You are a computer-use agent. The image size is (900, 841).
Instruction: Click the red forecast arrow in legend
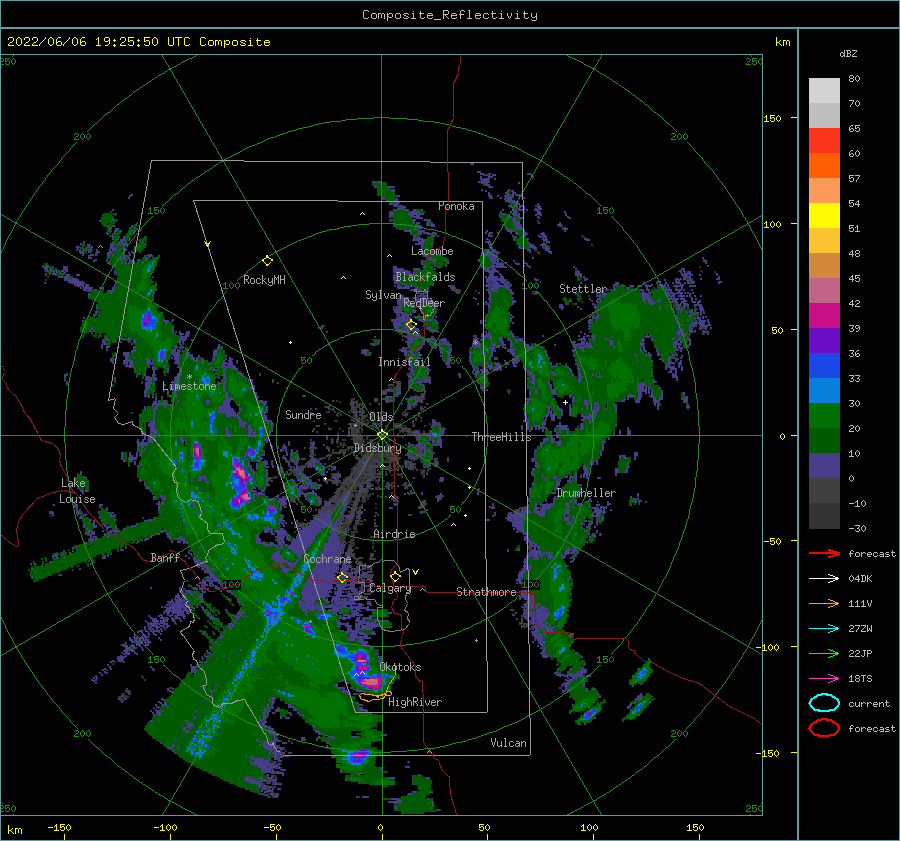[x=824, y=553]
